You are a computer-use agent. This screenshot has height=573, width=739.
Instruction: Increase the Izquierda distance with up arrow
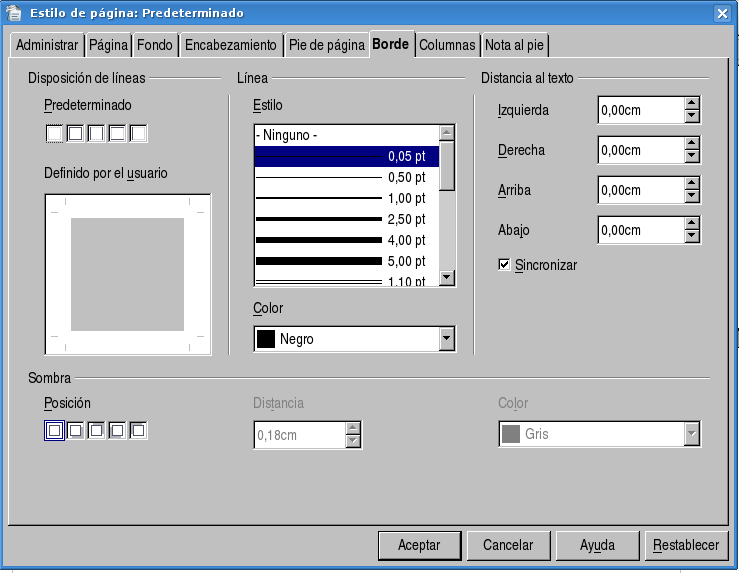[692, 103]
